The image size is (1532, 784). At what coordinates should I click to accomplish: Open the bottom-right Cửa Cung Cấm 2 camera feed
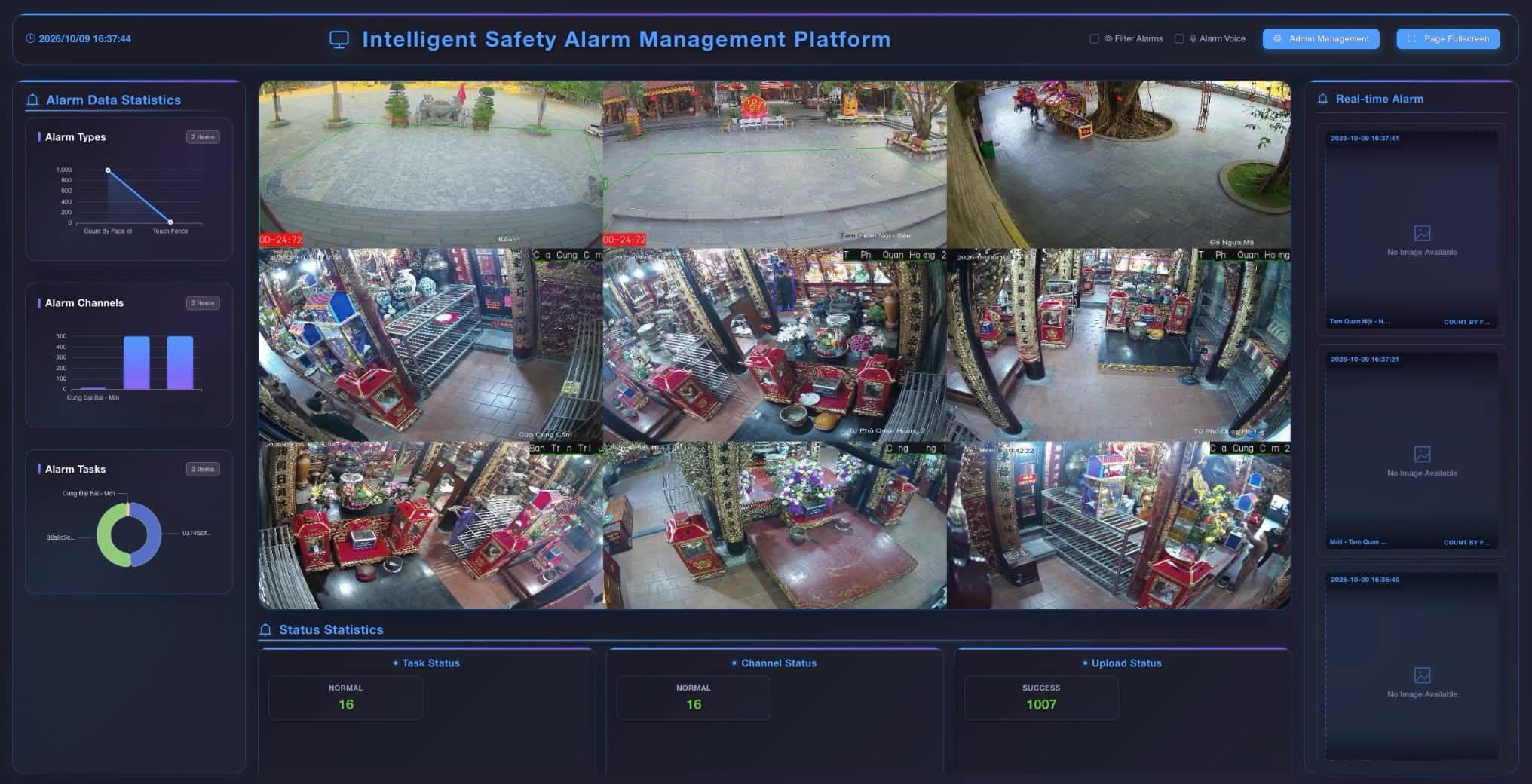pos(1118,525)
